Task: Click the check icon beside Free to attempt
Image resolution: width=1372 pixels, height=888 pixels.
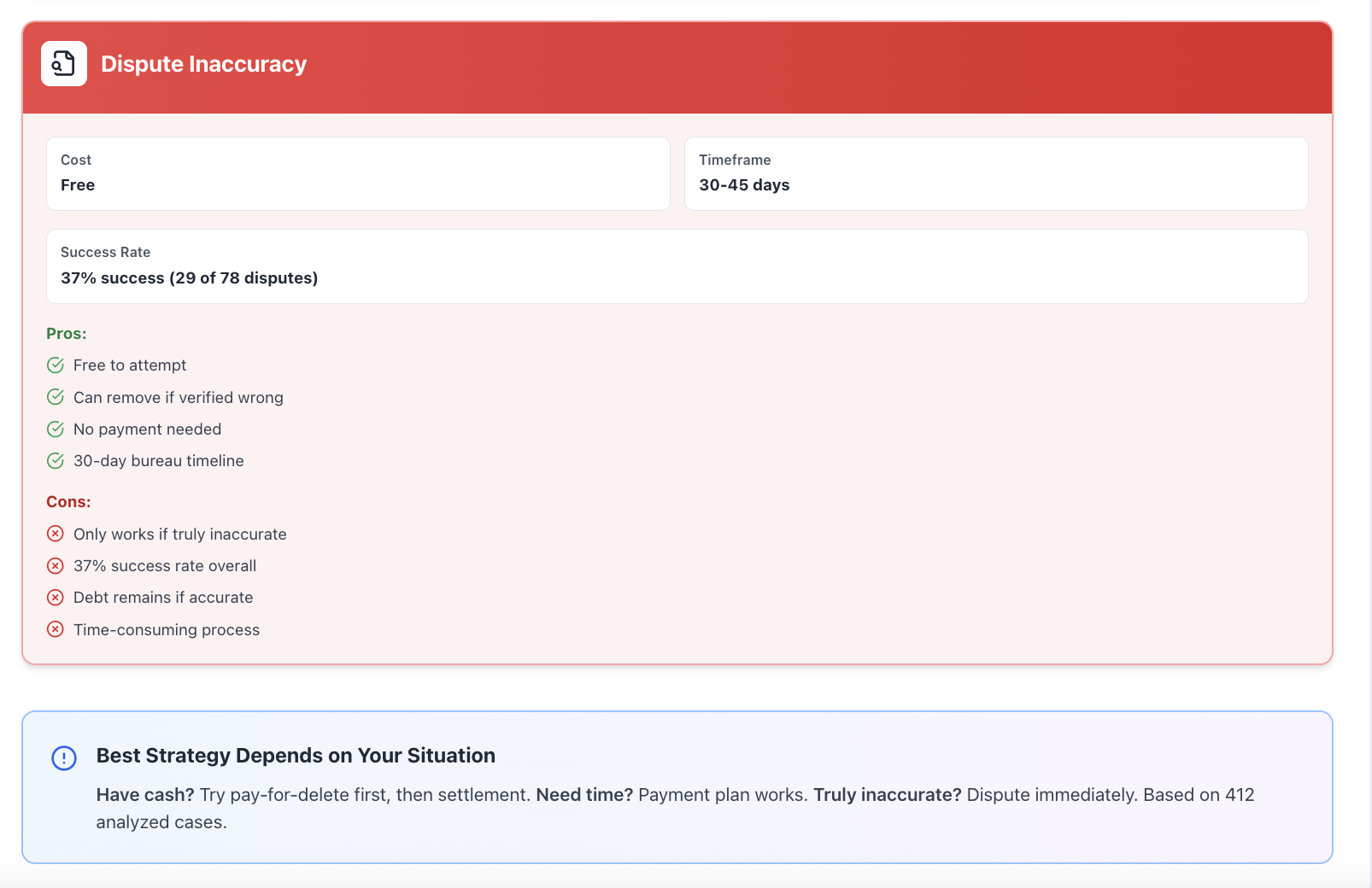Action: click(x=56, y=365)
